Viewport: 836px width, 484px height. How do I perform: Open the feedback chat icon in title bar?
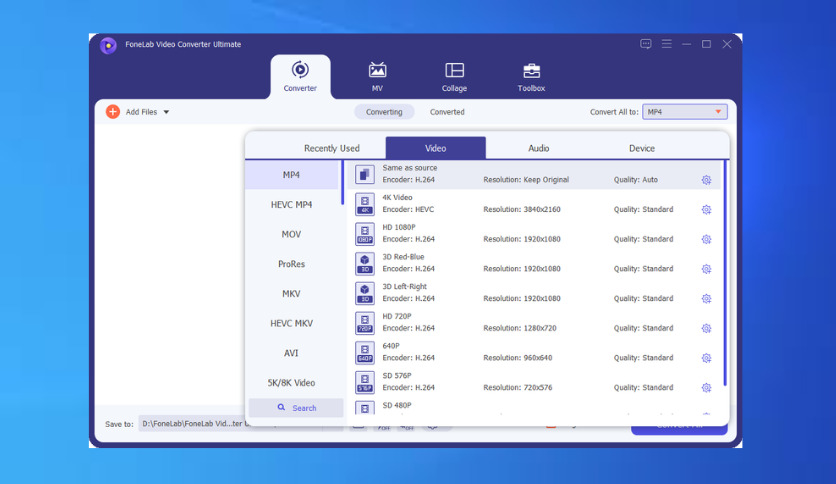646,44
